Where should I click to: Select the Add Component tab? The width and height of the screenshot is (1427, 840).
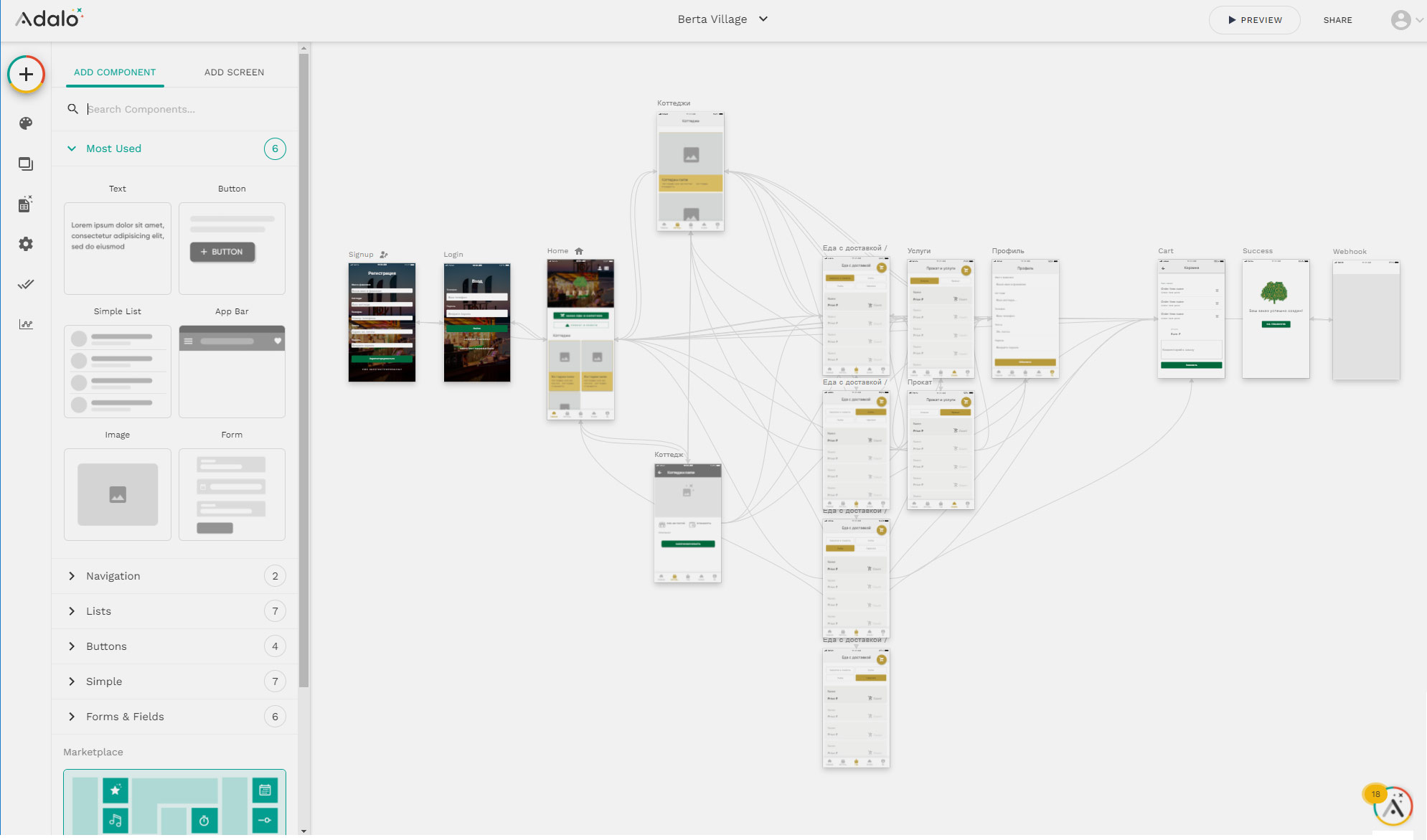tap(115, 72)
